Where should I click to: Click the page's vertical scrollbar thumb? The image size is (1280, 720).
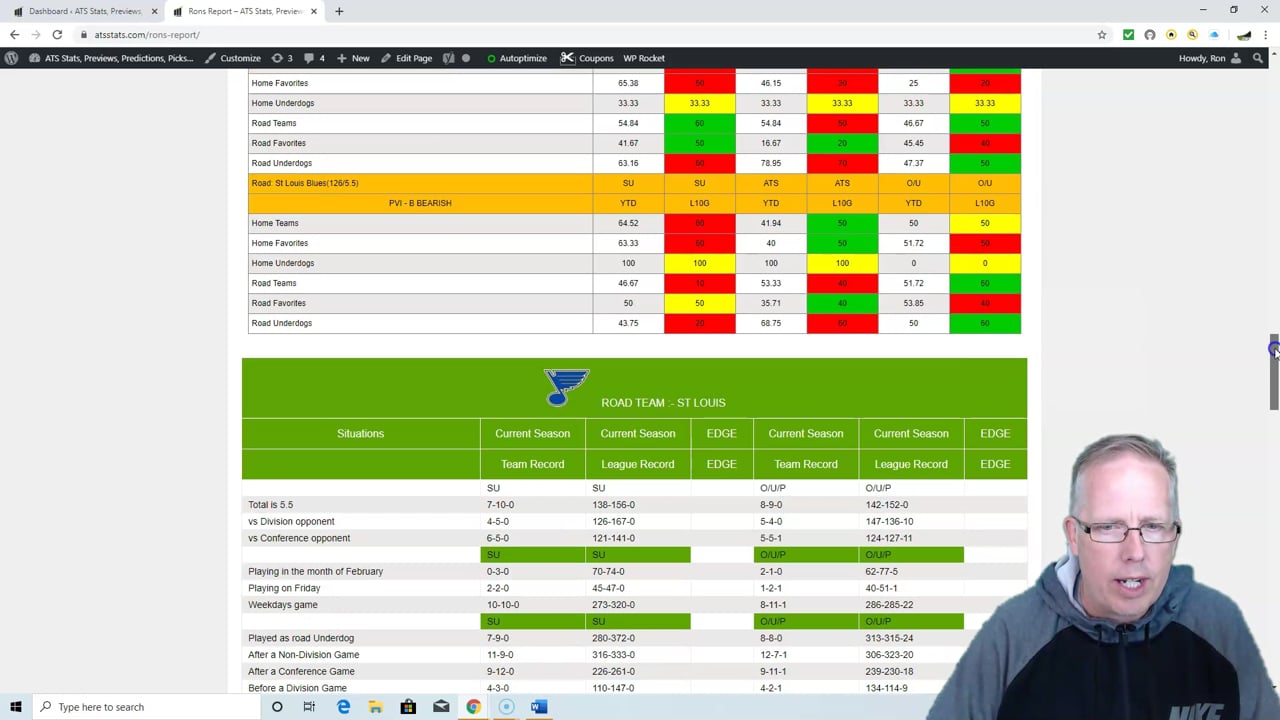1273,372
